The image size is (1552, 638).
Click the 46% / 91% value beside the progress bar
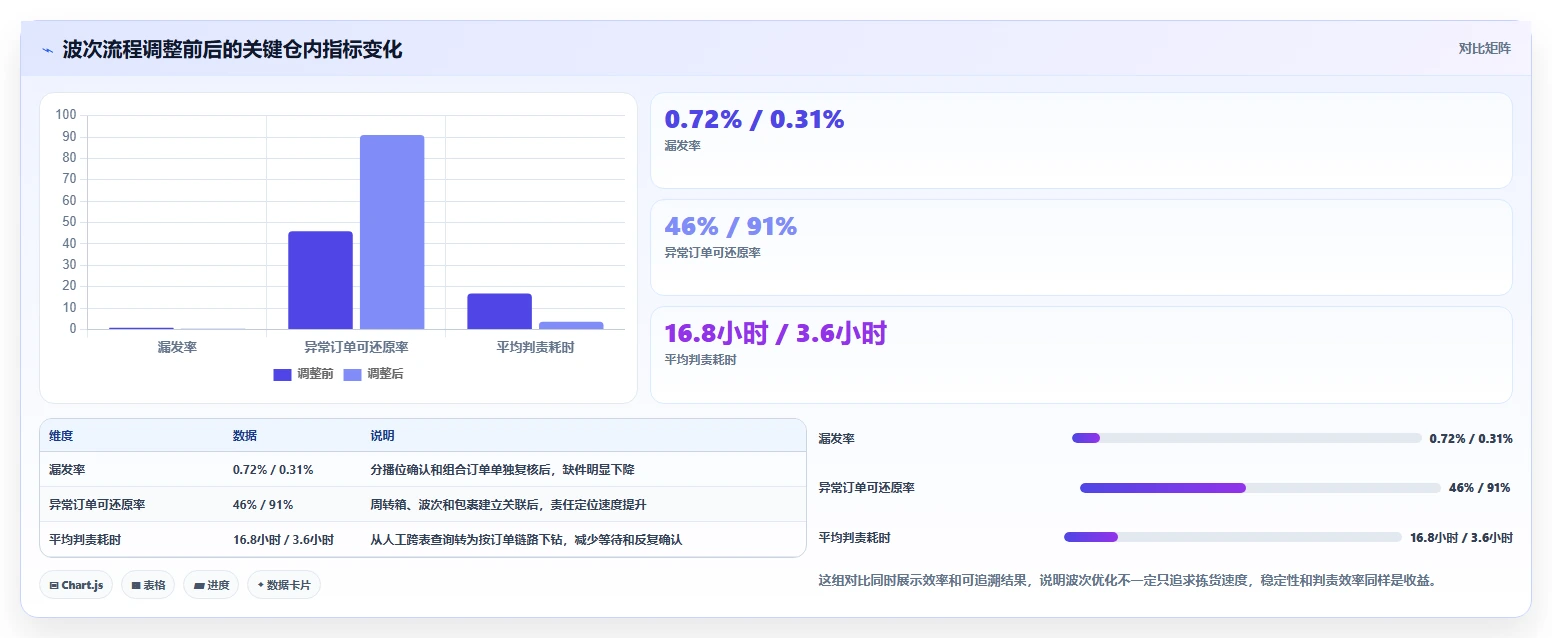[1480, 488]
